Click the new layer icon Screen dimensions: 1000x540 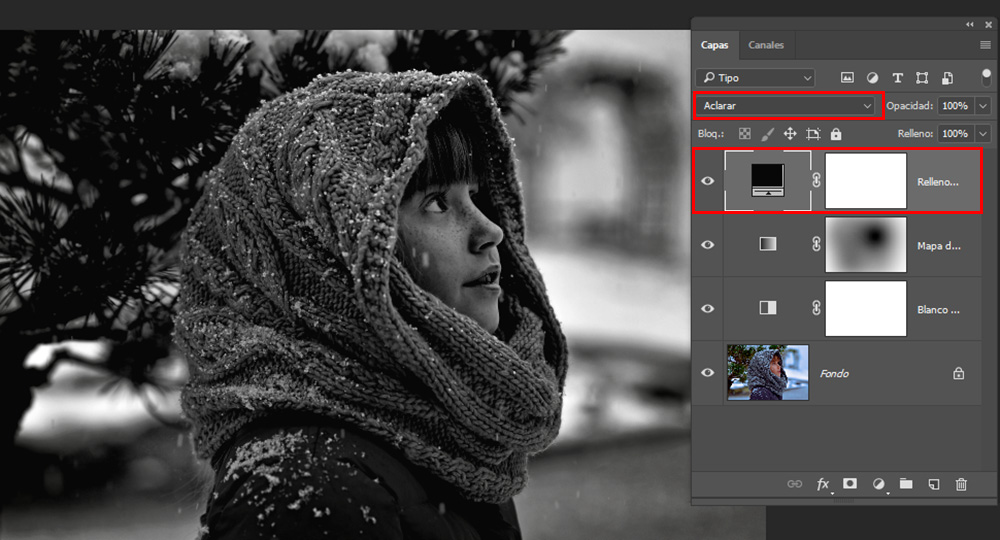pyautogui.click(x=933, y=484)
